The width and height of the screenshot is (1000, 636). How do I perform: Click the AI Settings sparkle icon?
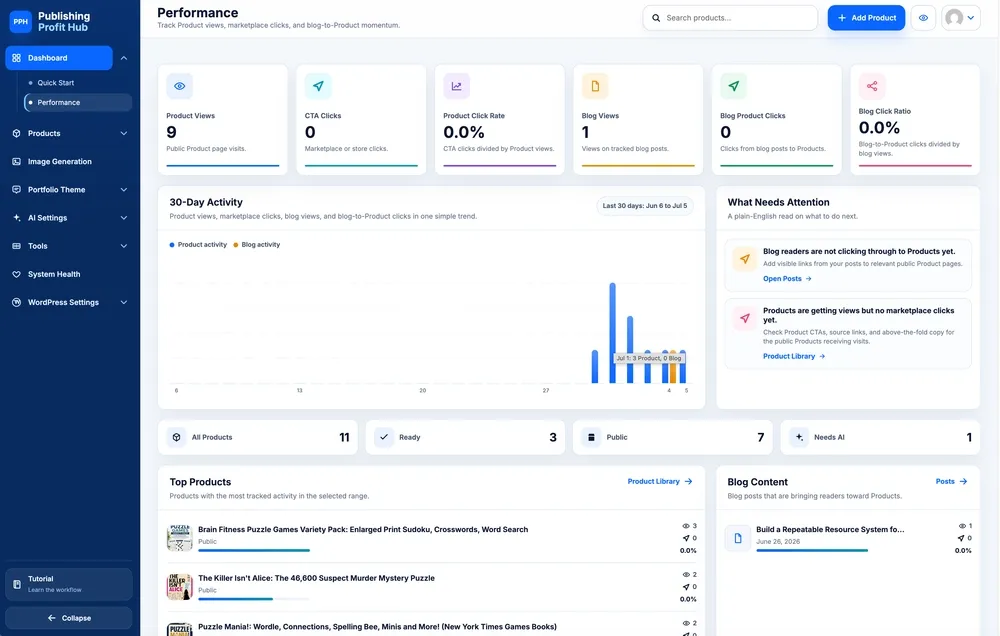pos(17,218)
